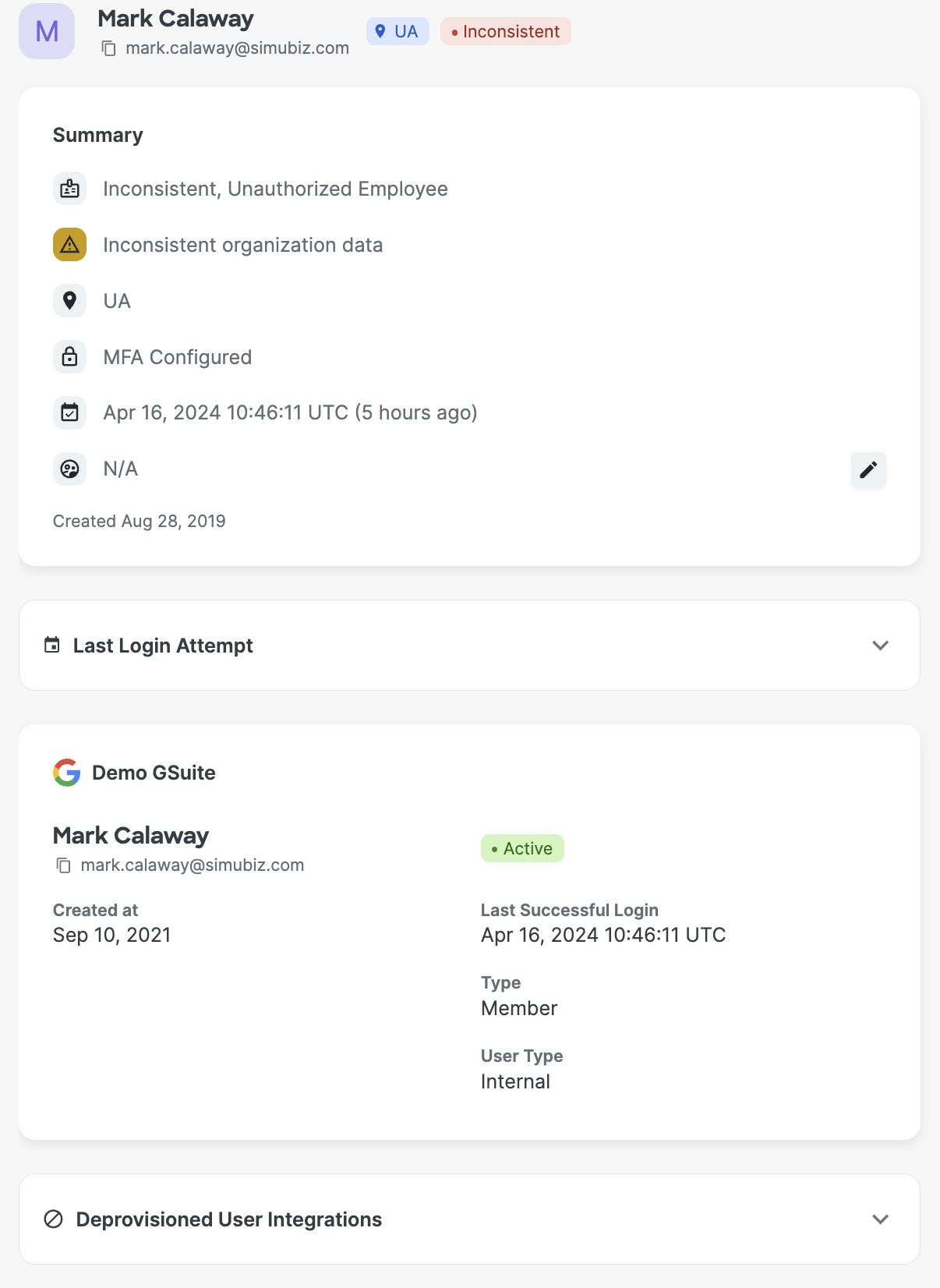The height and width of the screenshot is (1288, 940).
Task: Expand the Last Login Attempt chevron
Action: [x=880, y=646]
